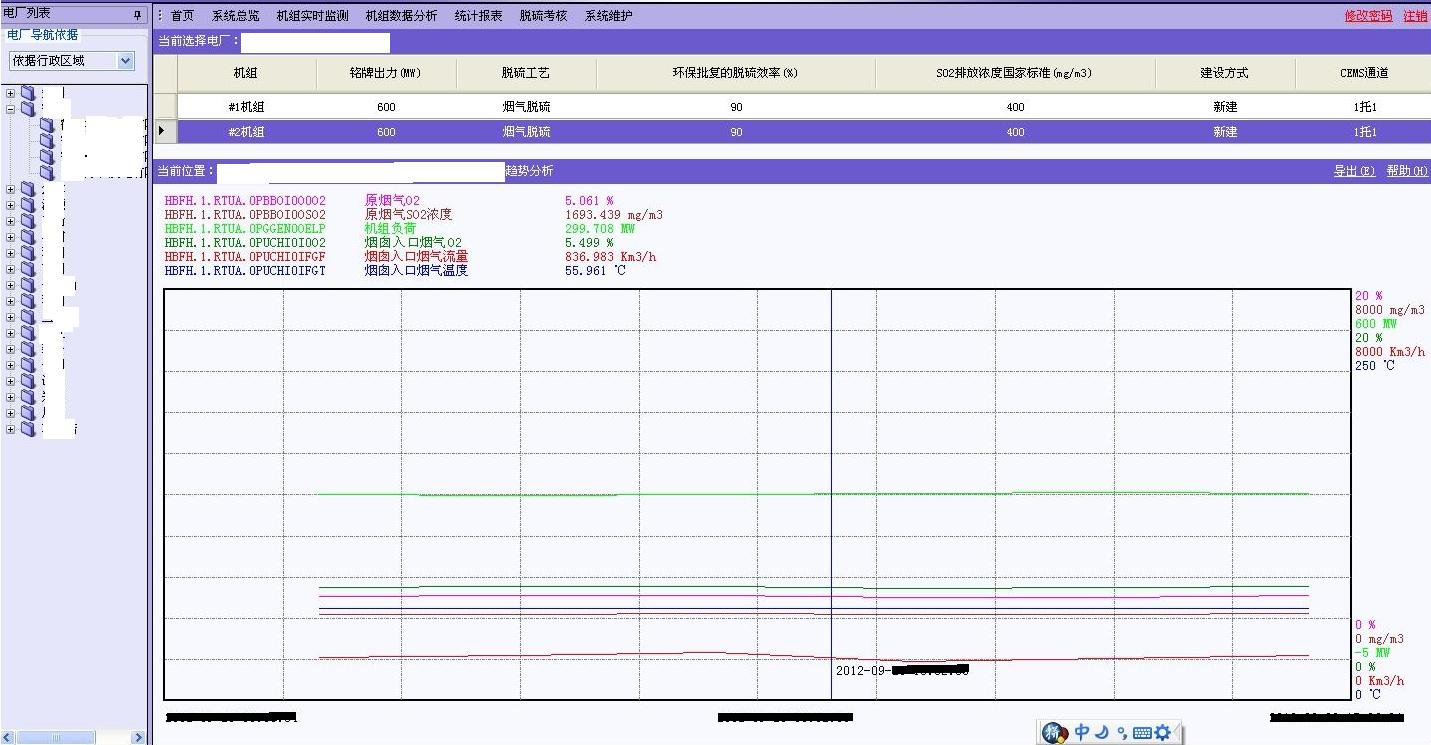Screen dimensions: 1431x745
Task: Open the 系统维护 menu
Action: 608,16
